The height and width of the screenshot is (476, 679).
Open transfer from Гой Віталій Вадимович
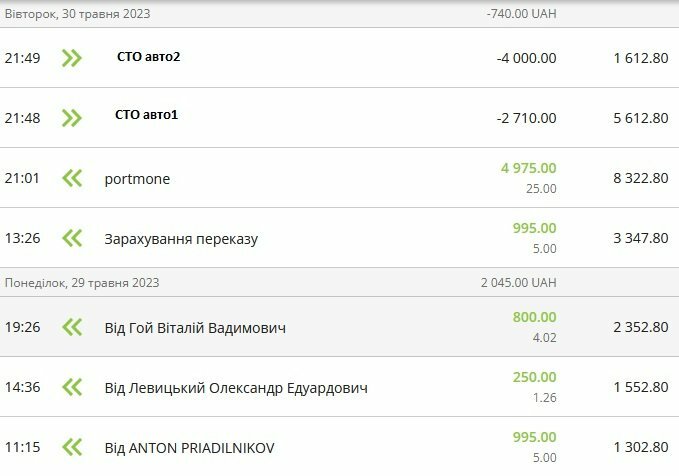(x=195, y=328)
